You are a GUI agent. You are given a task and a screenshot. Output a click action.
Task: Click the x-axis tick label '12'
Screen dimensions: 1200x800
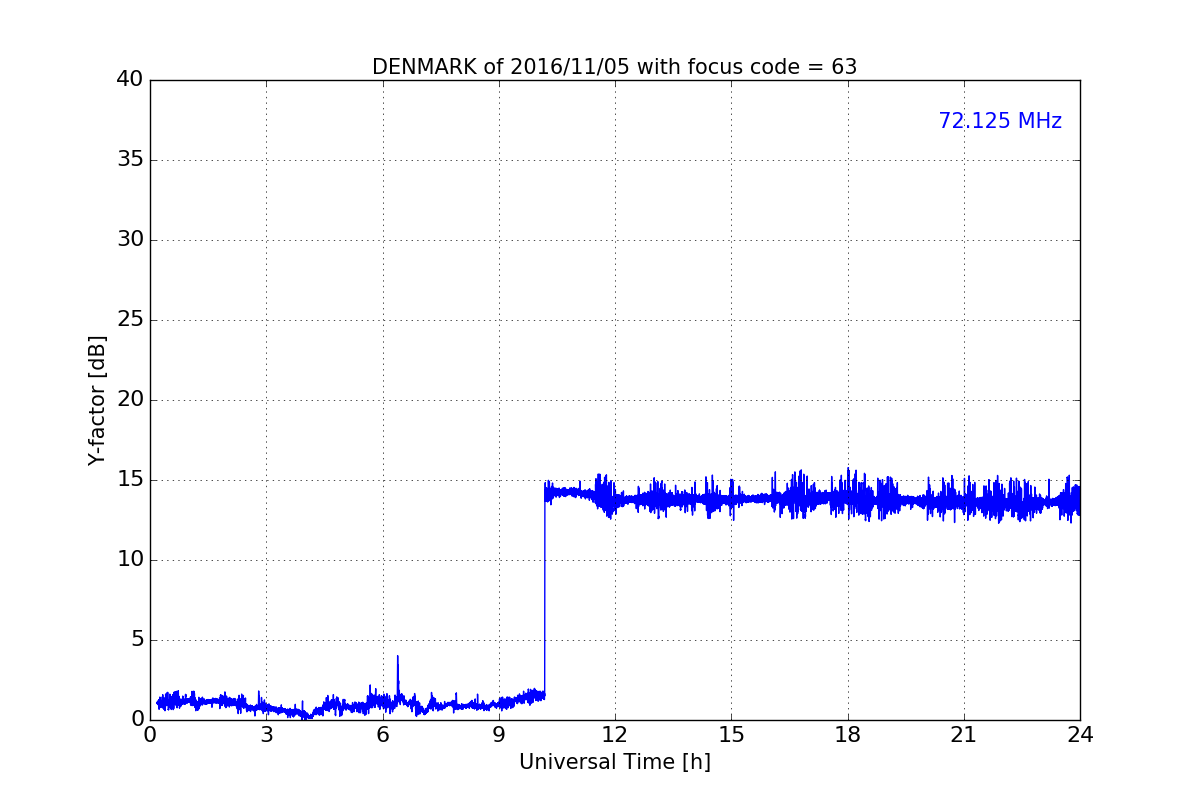click(615, 735)
